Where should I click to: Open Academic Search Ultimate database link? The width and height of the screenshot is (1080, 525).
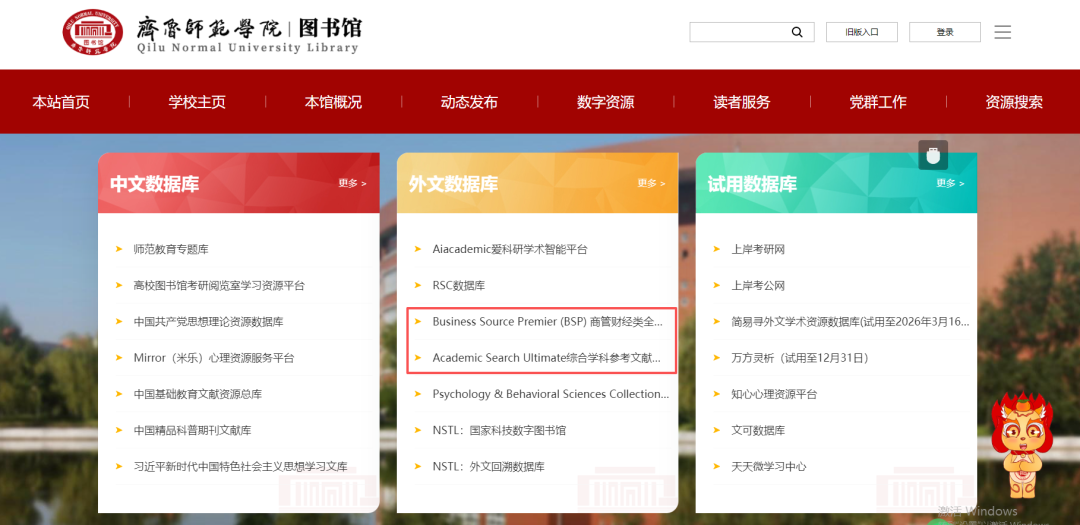[x=546, y=358]
